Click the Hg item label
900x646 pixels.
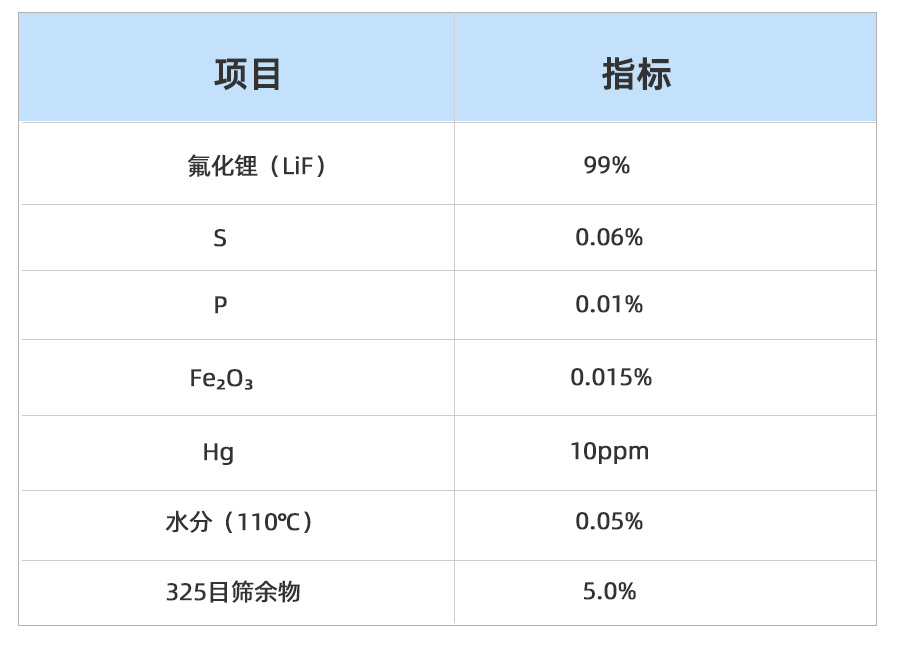coord(218,453)
